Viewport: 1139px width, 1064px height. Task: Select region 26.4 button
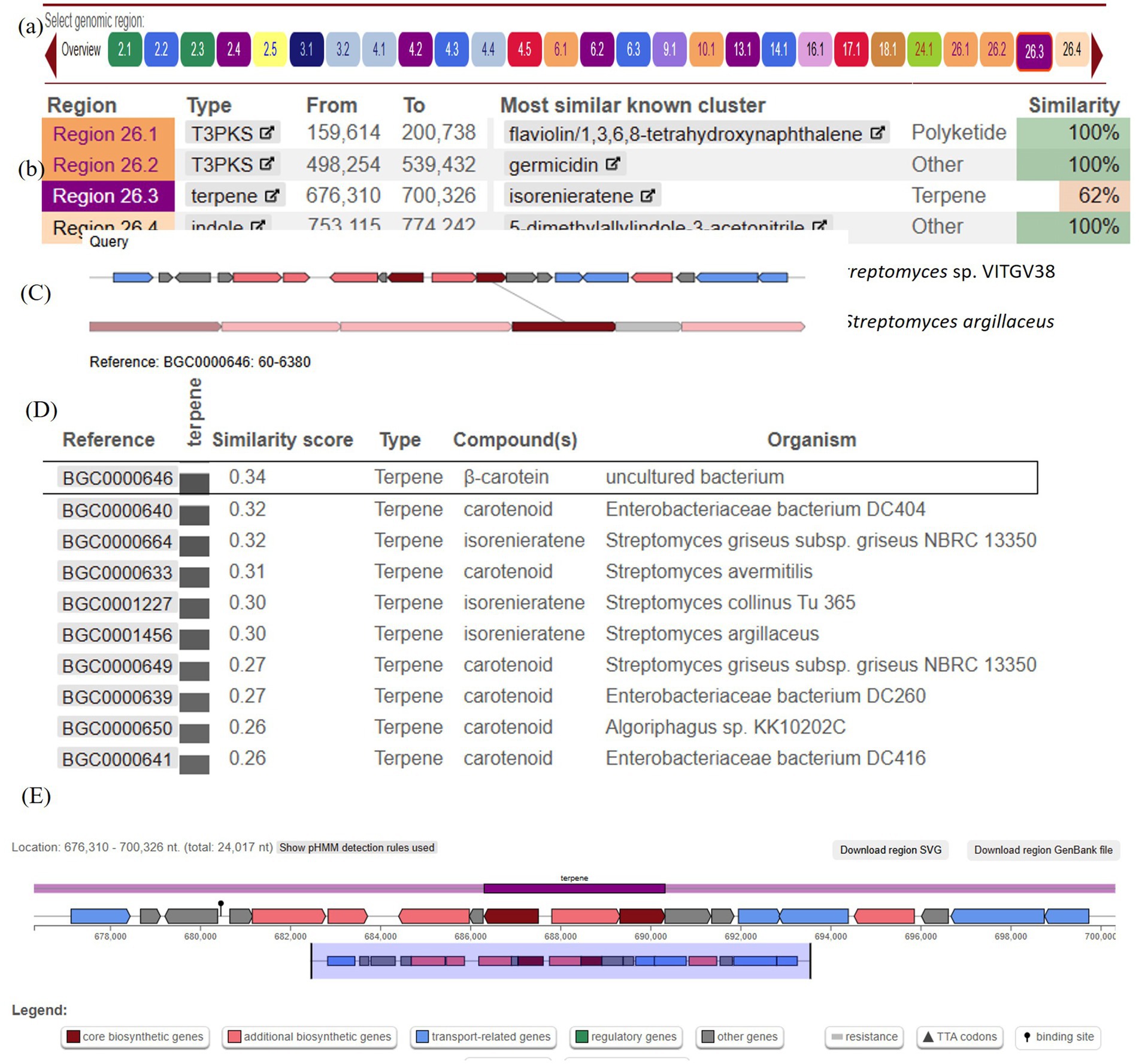1072,50
